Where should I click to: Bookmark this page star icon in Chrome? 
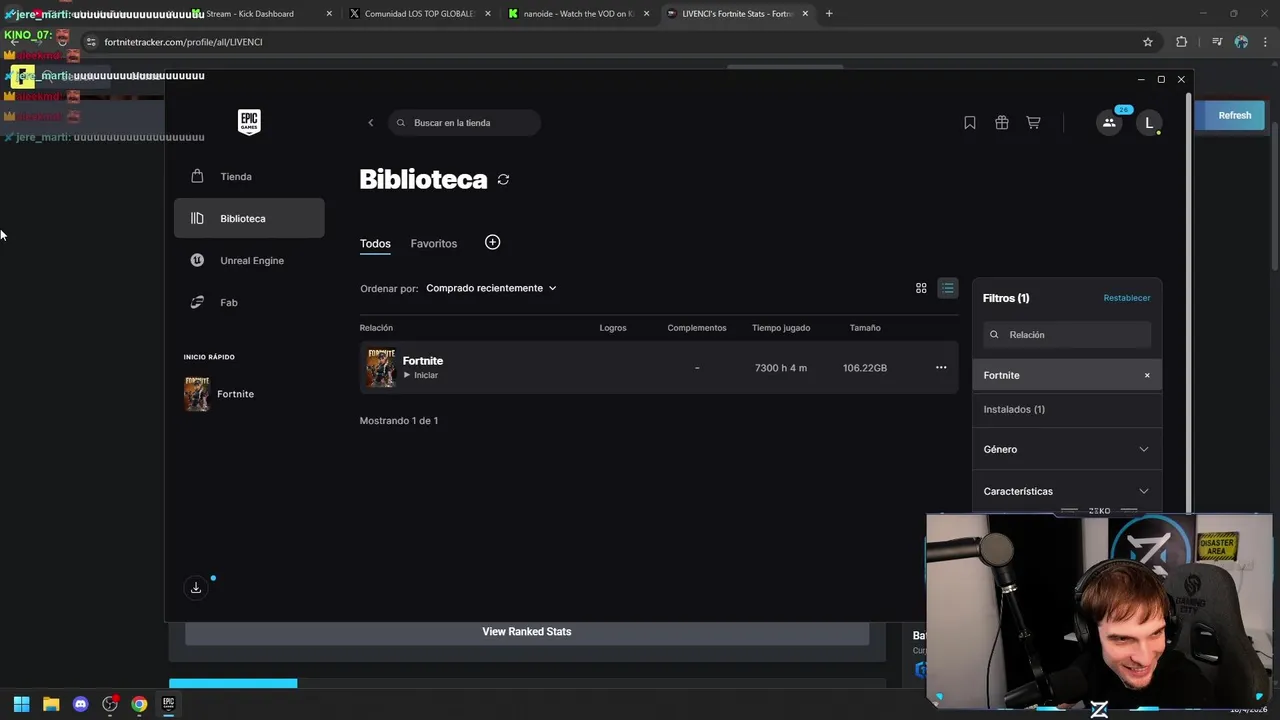[1148, 42]
